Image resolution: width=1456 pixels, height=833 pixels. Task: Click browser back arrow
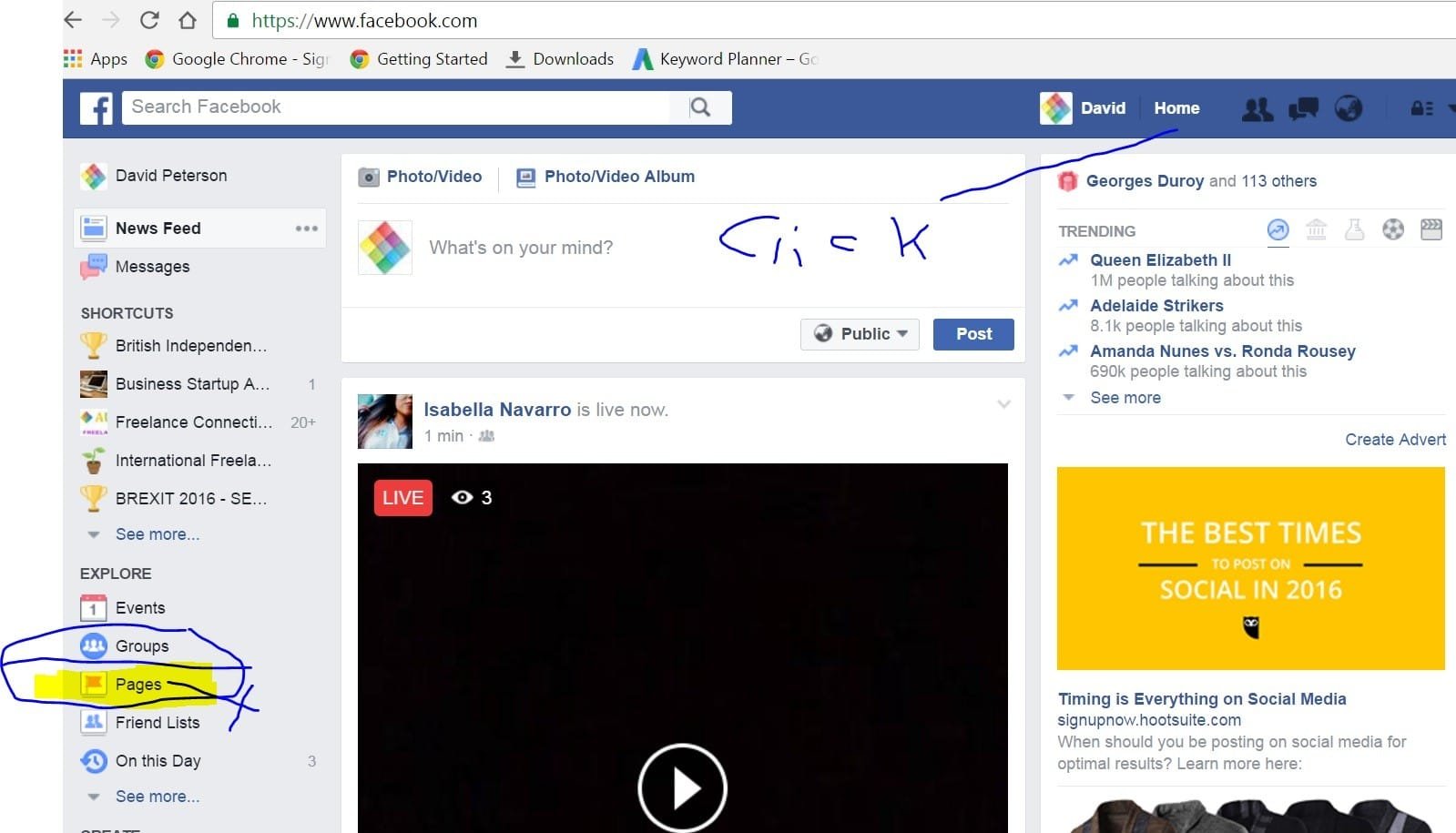coord(74,20)
